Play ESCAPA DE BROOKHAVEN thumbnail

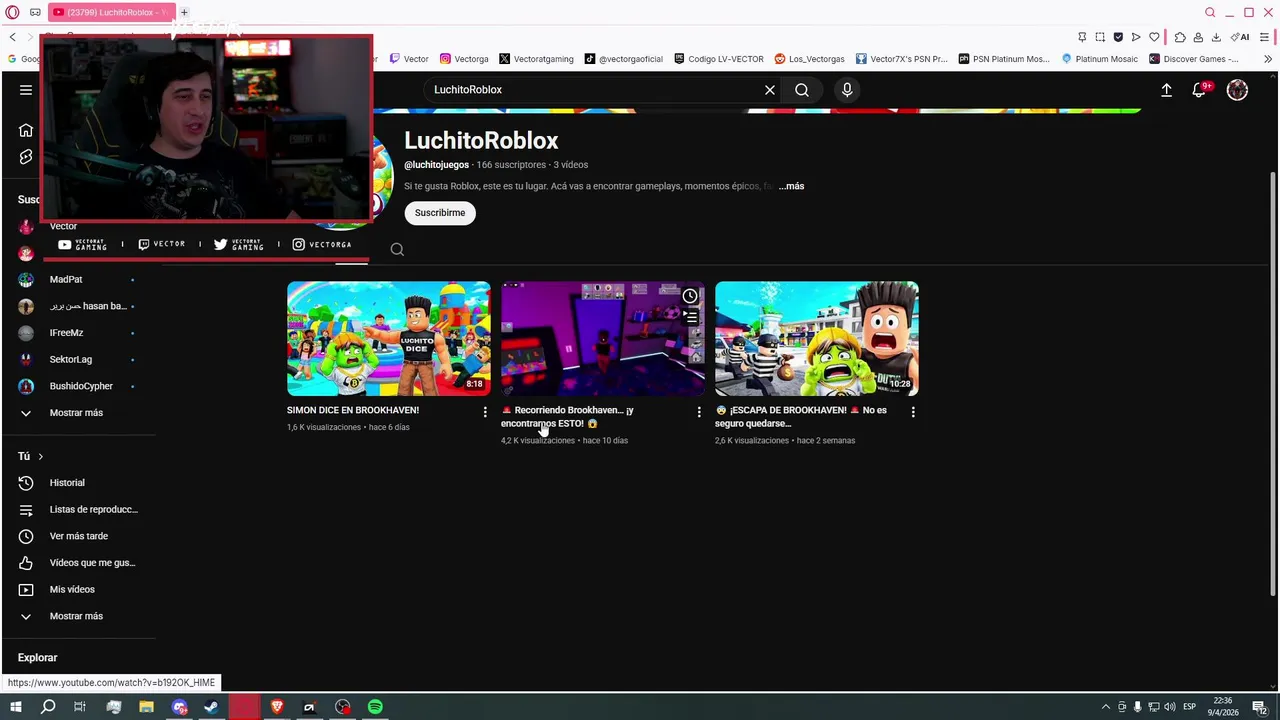point(817,338)
